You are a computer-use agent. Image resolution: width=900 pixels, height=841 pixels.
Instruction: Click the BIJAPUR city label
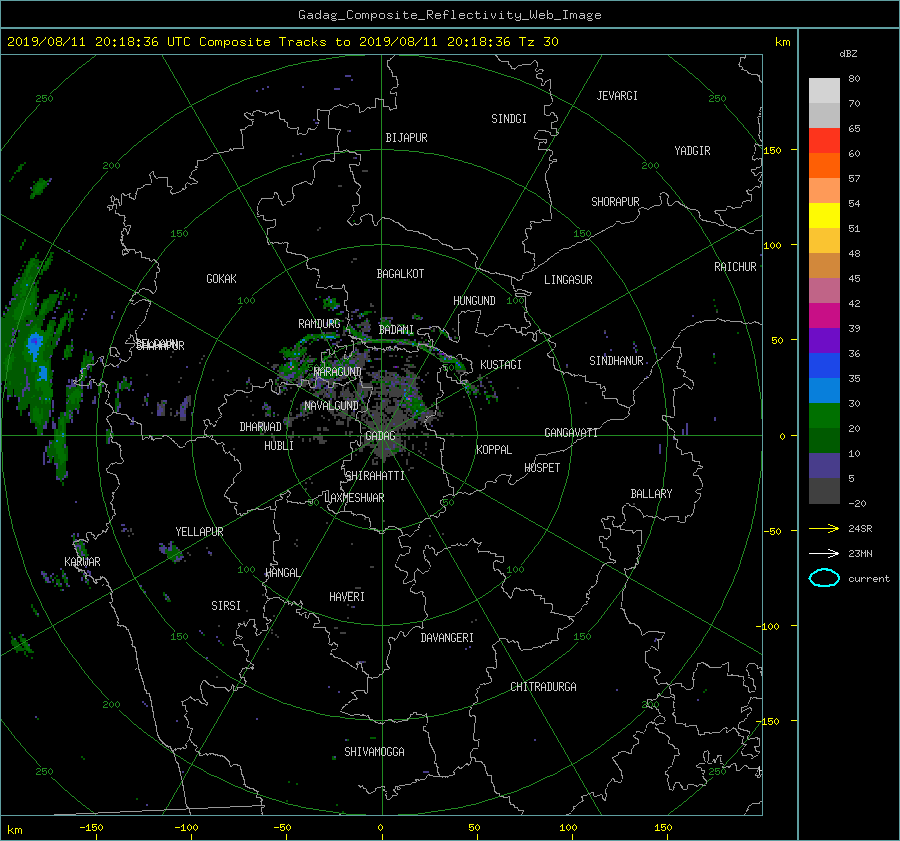coord(406,138)
